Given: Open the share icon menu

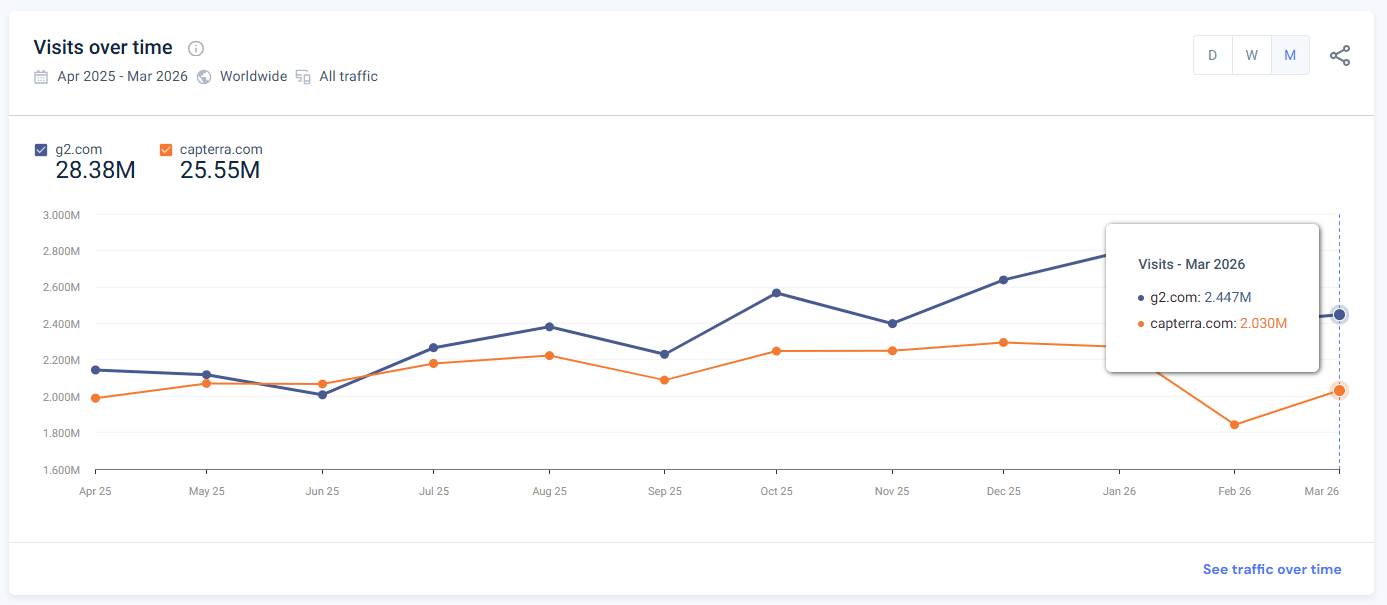Looking at the screenshot, I should (1340, 56).
